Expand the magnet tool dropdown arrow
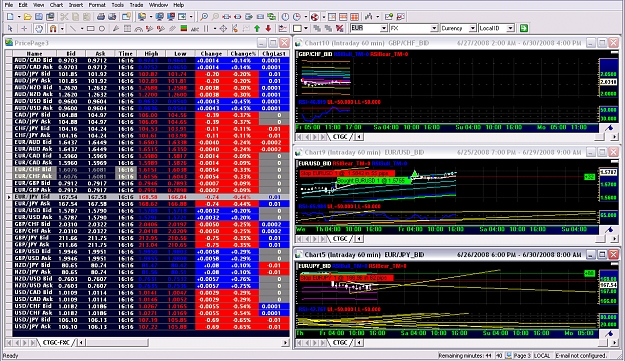Viewport: 625px width, 361px height. coord(62,28)
